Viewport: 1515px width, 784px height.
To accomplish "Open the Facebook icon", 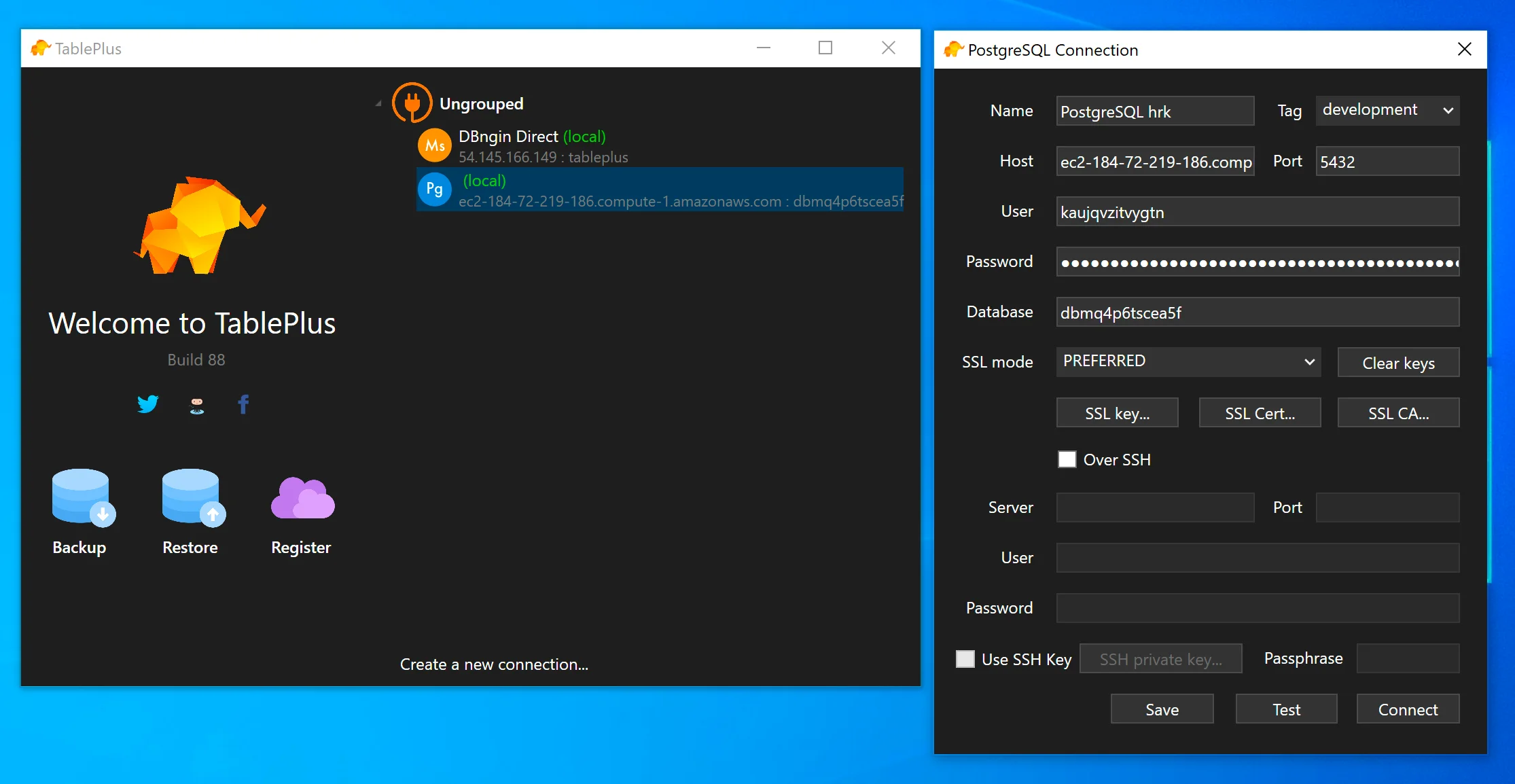I will [243, 404].
